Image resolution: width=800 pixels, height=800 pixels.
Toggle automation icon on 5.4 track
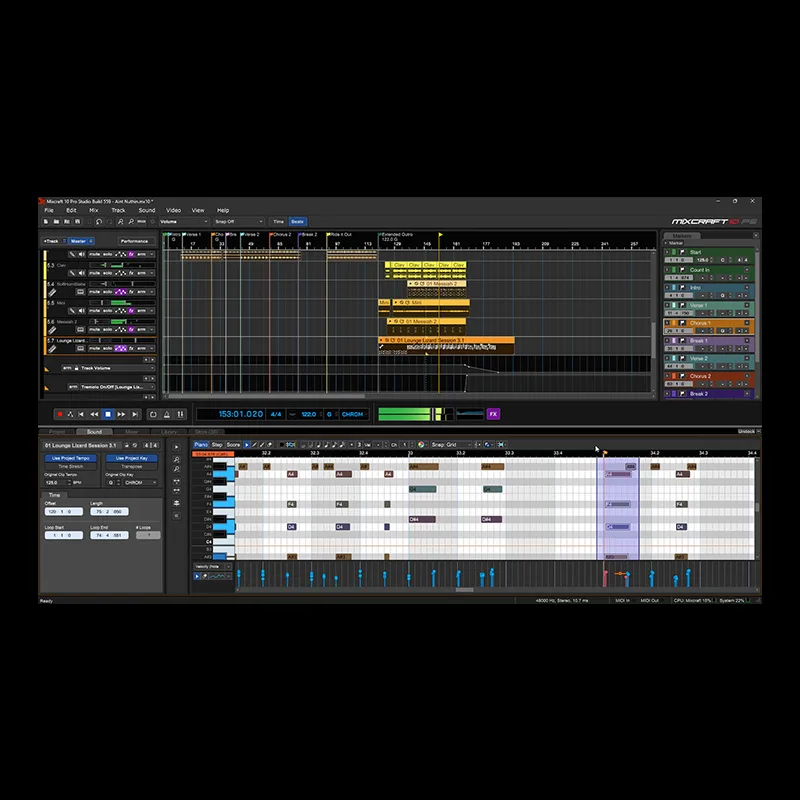coord(120,292)
